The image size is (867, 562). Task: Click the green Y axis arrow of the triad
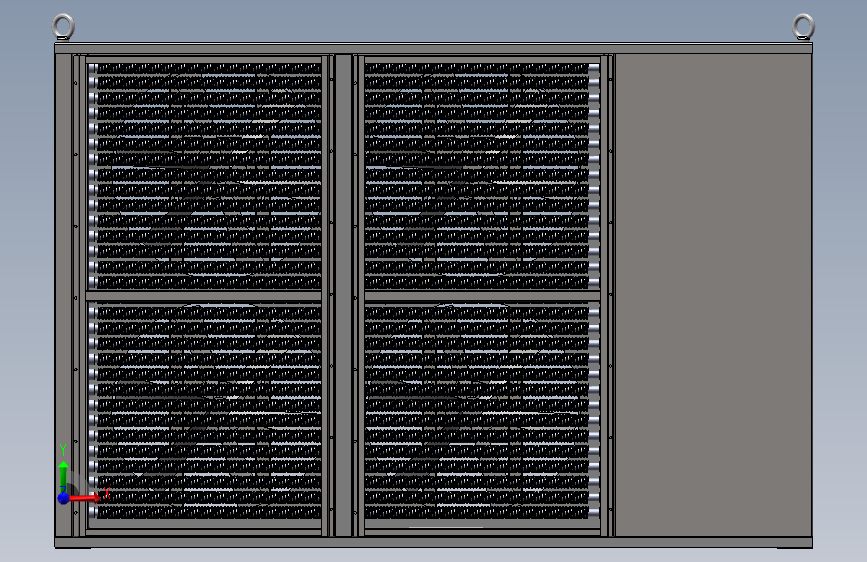pos(64,476)
